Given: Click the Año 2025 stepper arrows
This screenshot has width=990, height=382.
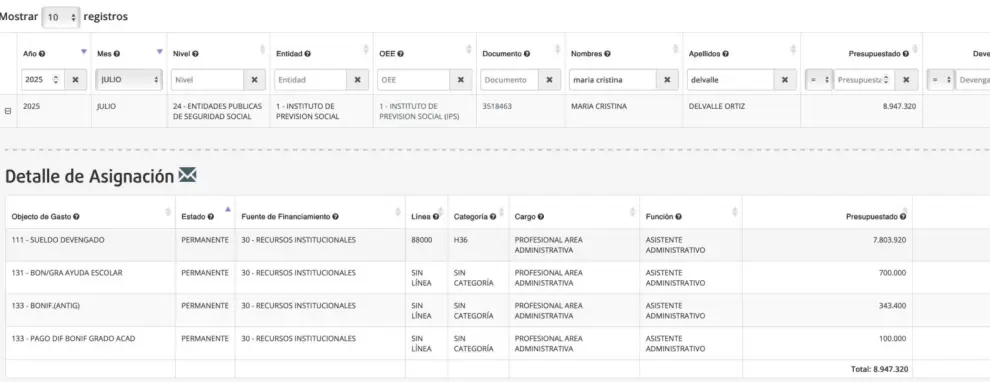Looking at the screenshot, I should 56,80.
